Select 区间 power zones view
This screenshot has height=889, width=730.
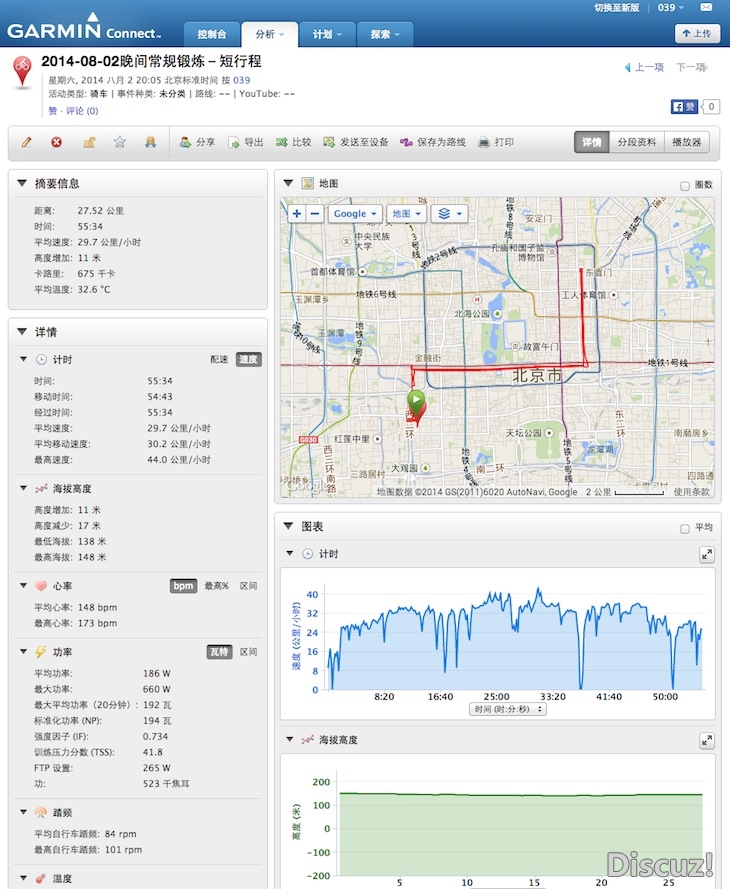click(248, 652)
